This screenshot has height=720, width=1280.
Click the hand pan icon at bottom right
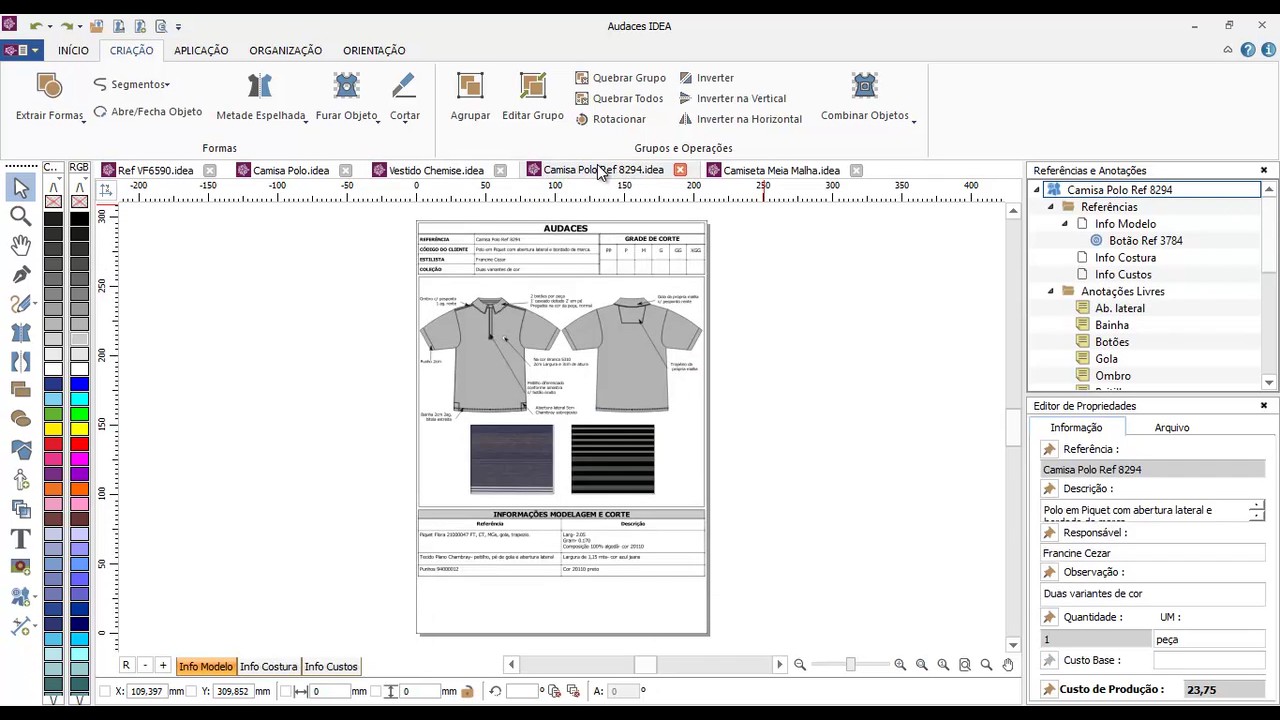click(x=1008, y=665)
